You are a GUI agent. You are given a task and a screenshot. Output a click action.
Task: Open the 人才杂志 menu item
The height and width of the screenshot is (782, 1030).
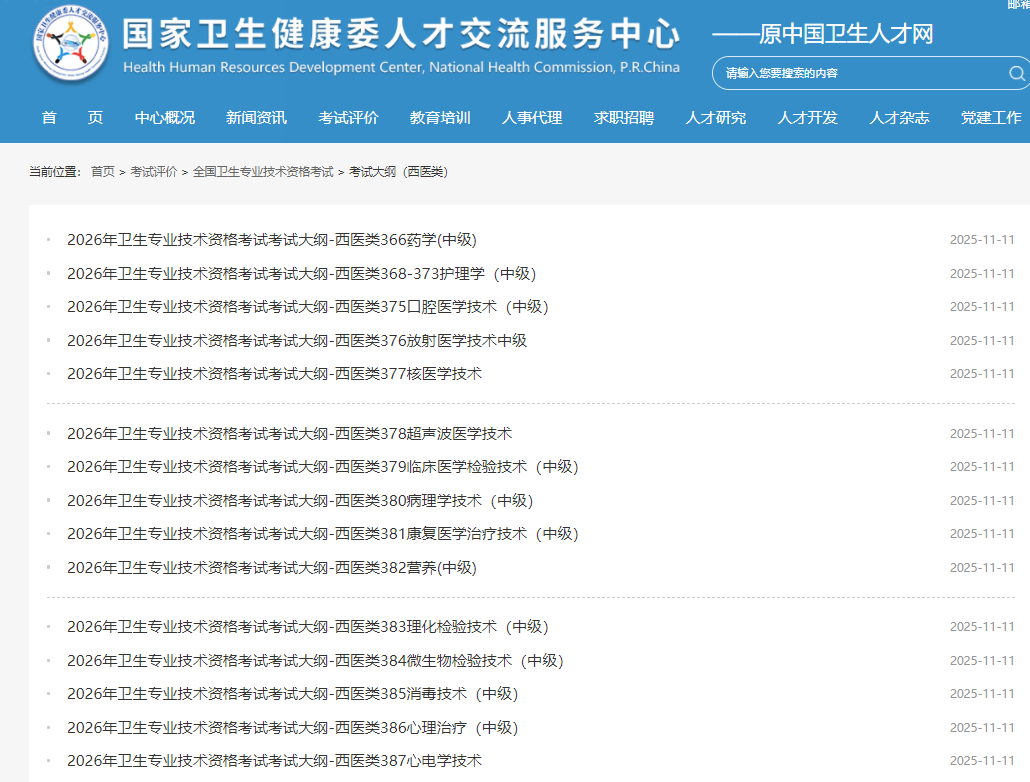(x=899, y=118)
